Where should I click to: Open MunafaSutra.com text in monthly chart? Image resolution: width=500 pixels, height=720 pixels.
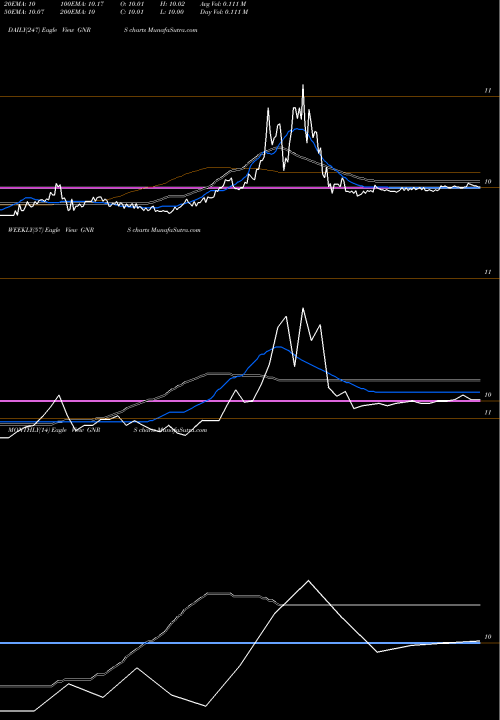[182, 430]
